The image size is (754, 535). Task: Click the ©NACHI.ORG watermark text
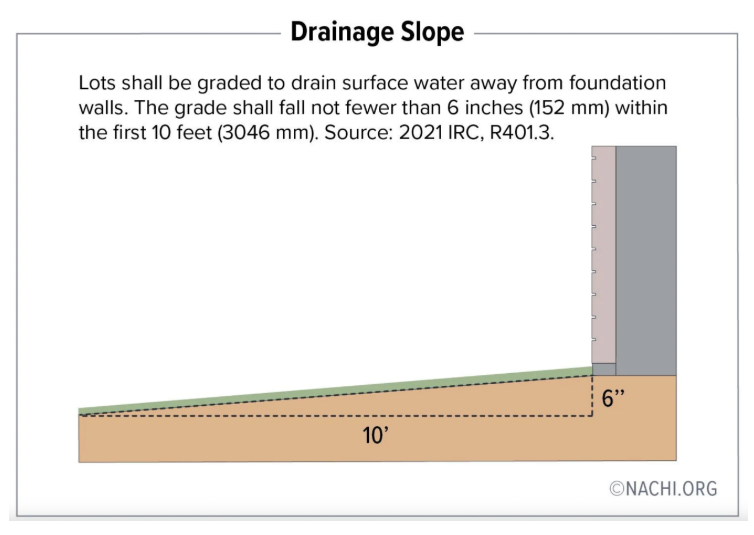[x=663, y=489]
